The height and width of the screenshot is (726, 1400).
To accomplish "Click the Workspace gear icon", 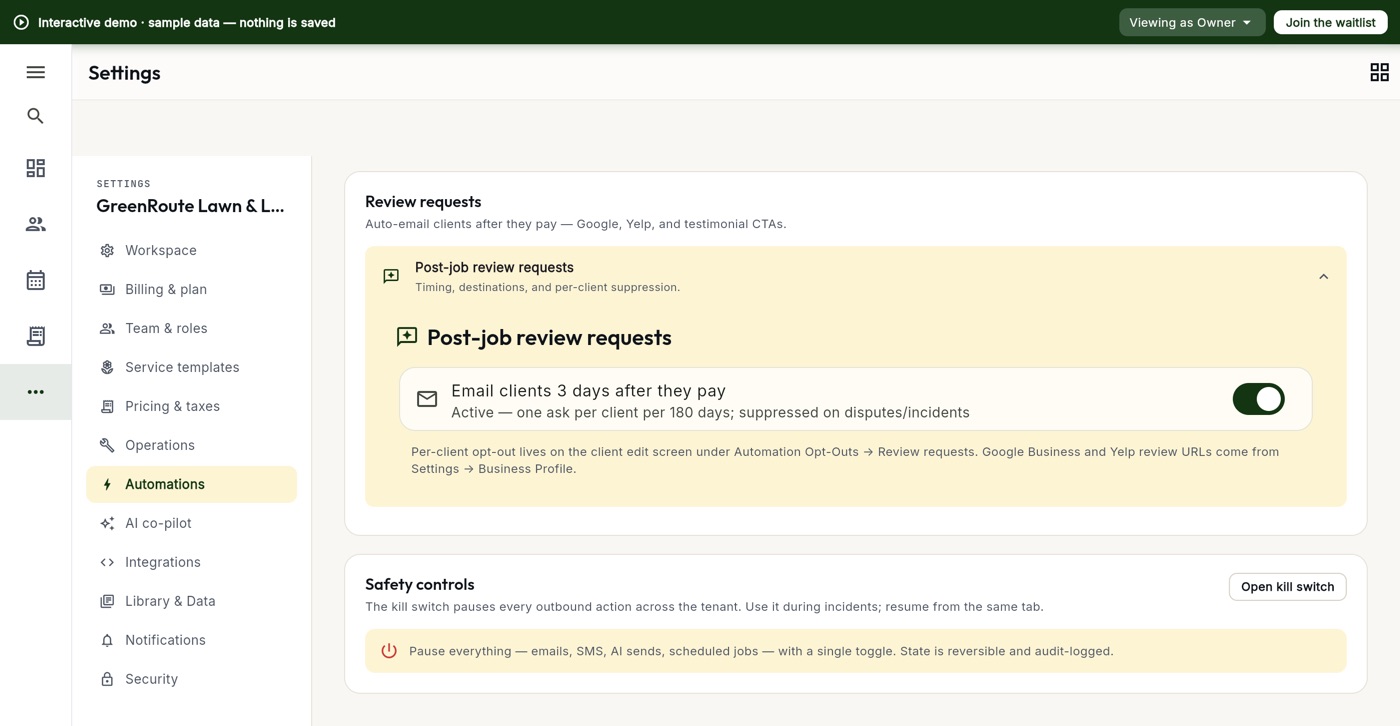I will [107, 250].
